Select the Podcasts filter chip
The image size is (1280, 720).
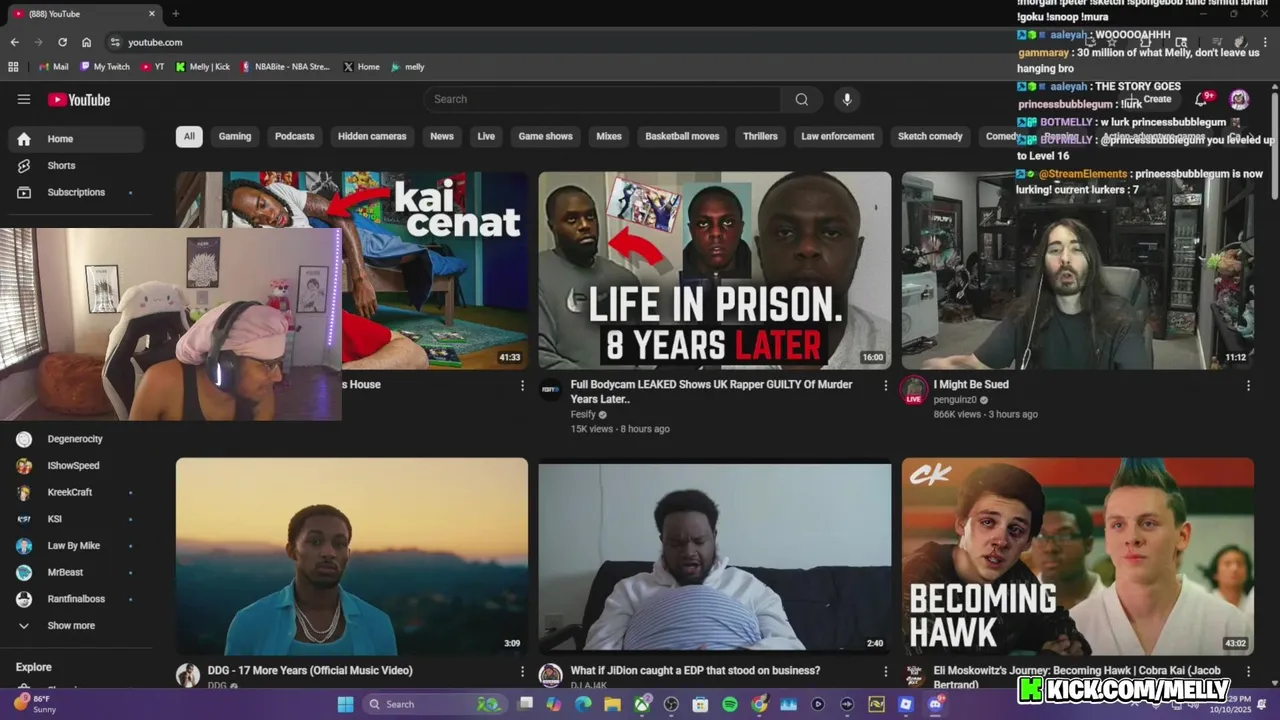coord(294,136)
